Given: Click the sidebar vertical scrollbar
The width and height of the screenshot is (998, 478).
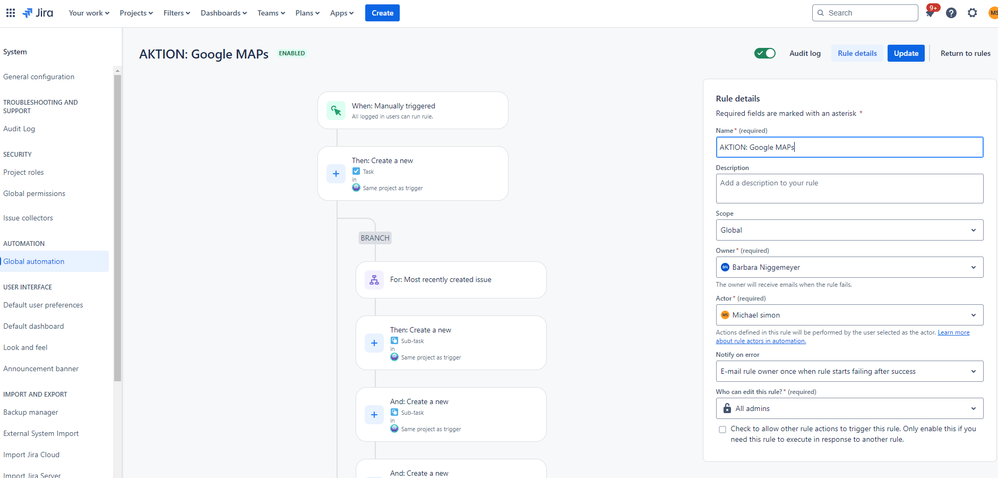Looking at the screenshot, I should tap(117, 227).
